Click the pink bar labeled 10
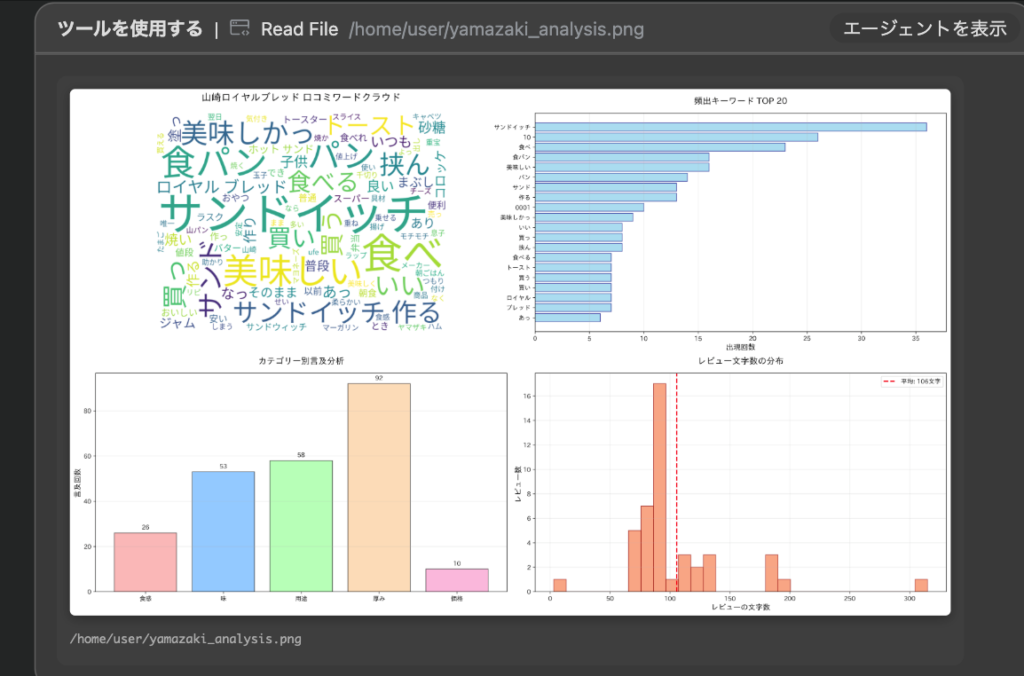The height and width of the screenshot is (676, 1024). click(457, 580)
